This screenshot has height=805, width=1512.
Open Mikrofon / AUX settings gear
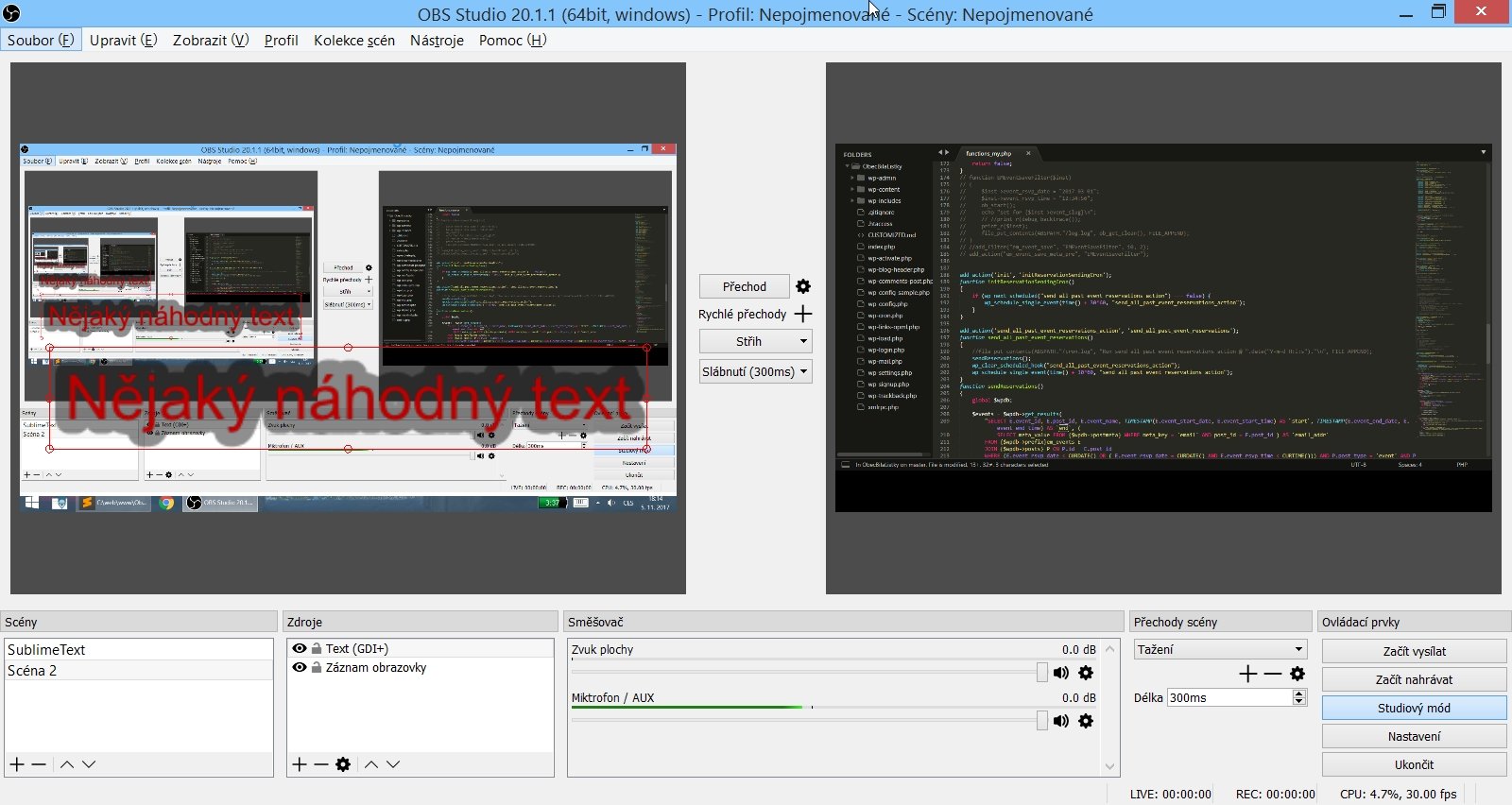point(1086,721)
